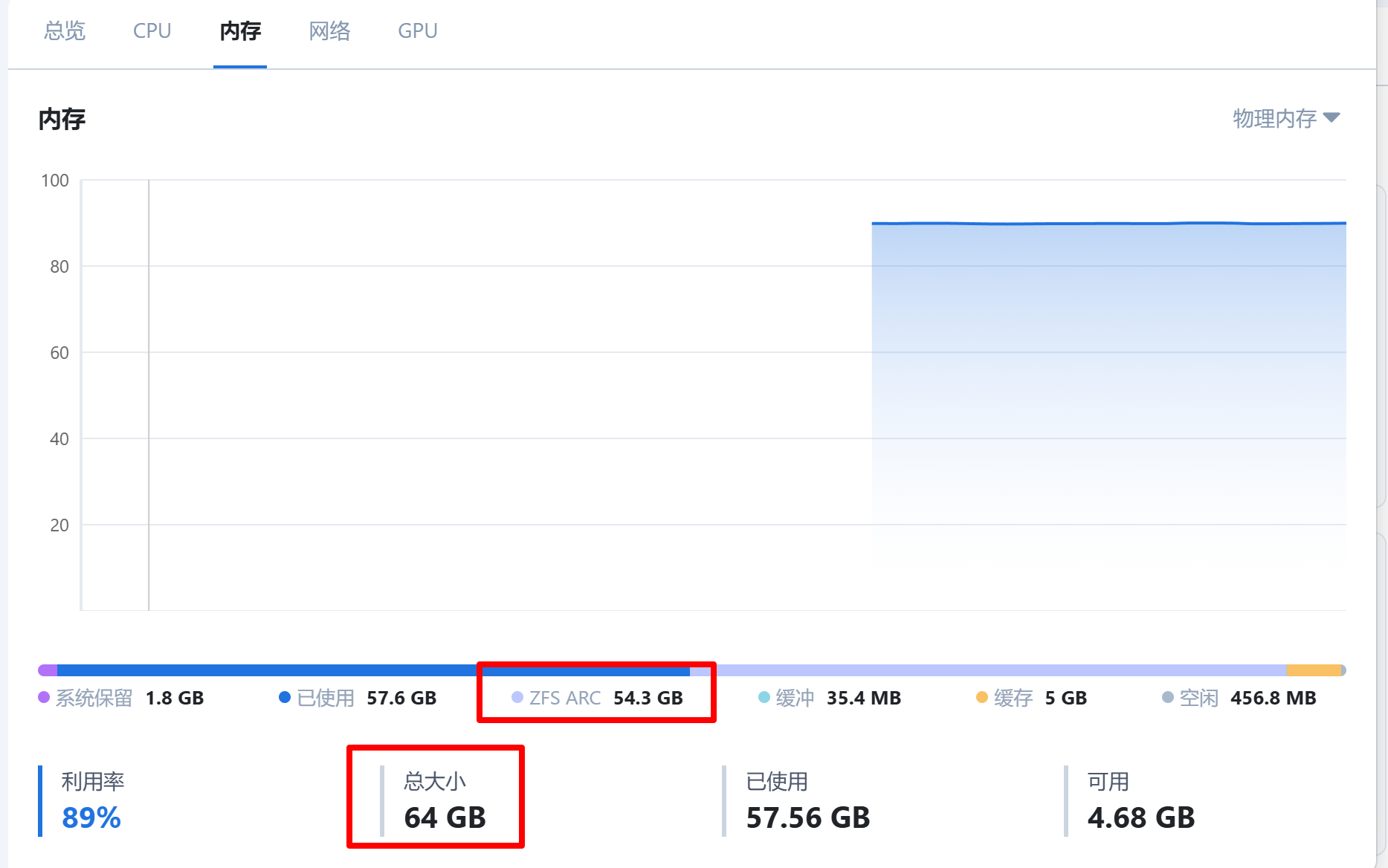
Task: Click the 100 y-axis label
Action: (55, 181)
